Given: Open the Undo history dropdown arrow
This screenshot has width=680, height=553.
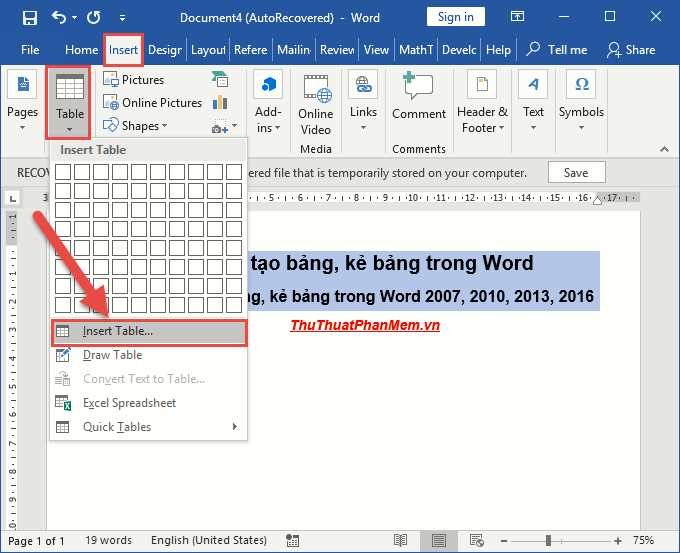Looking at the screenshot, I should (x=74, y=17).
